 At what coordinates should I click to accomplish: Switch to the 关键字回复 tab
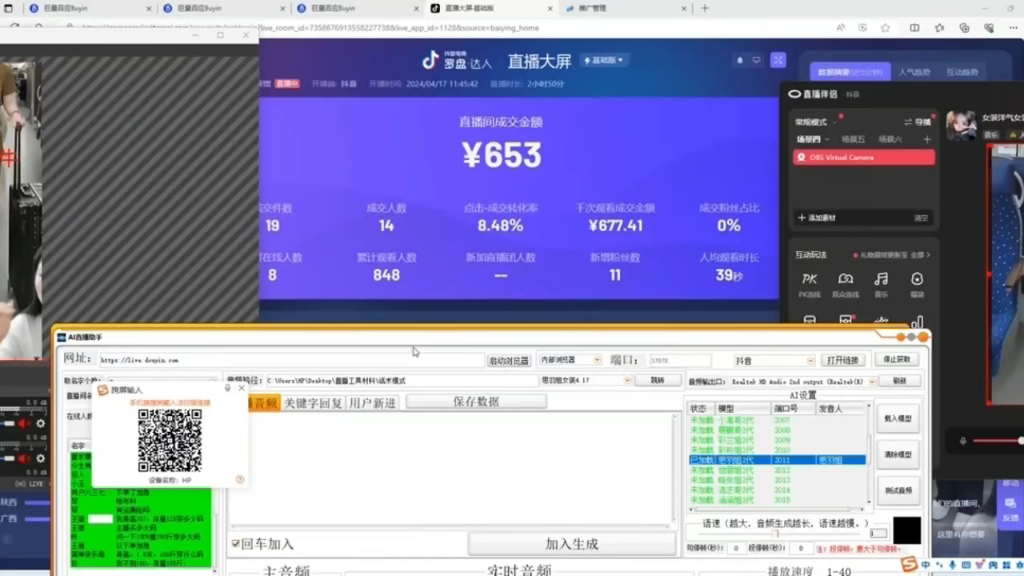[x=313, y=401]
